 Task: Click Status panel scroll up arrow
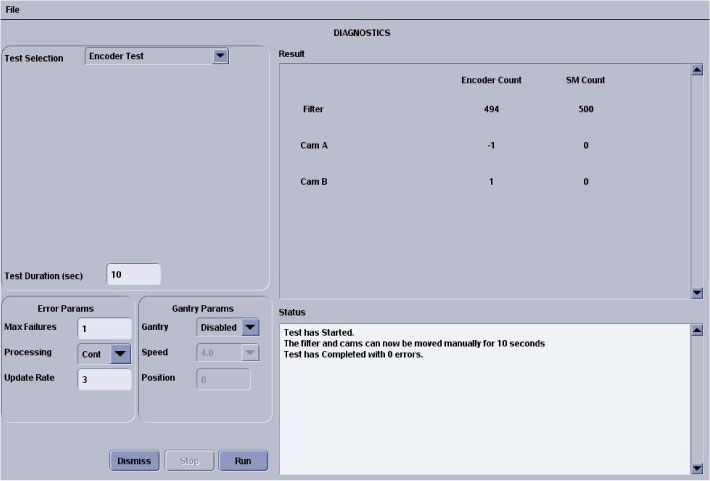pyautogui.click(x=697, y=330)
